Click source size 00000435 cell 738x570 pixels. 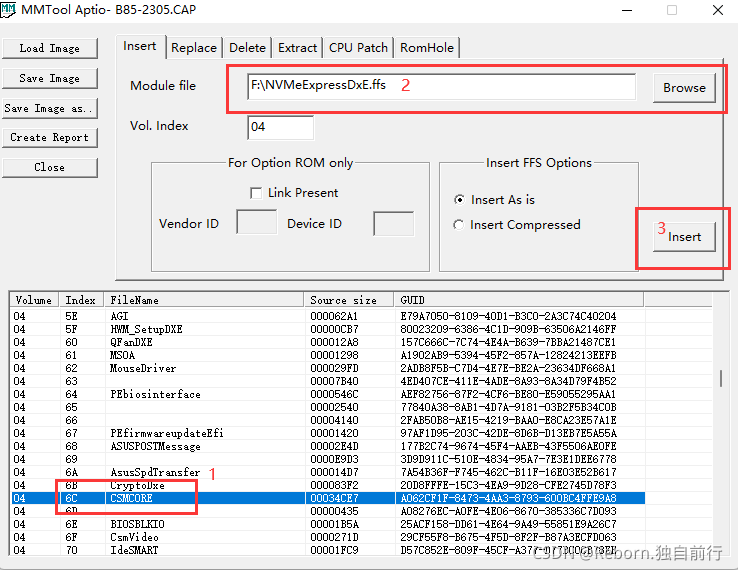click(x=334, y=511)
